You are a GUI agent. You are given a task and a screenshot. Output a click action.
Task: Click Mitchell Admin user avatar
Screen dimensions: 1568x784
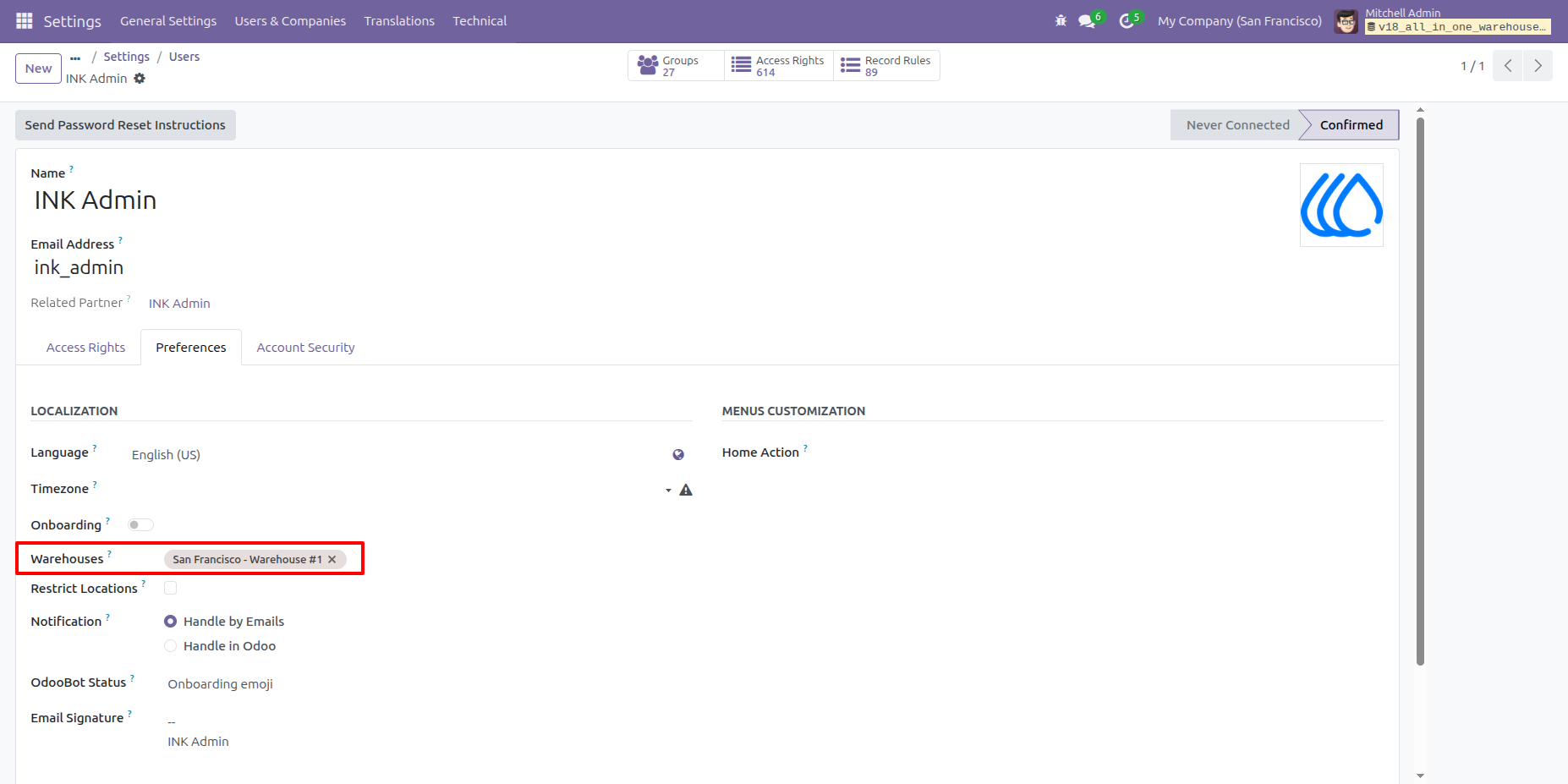(x=1346, y=21)
